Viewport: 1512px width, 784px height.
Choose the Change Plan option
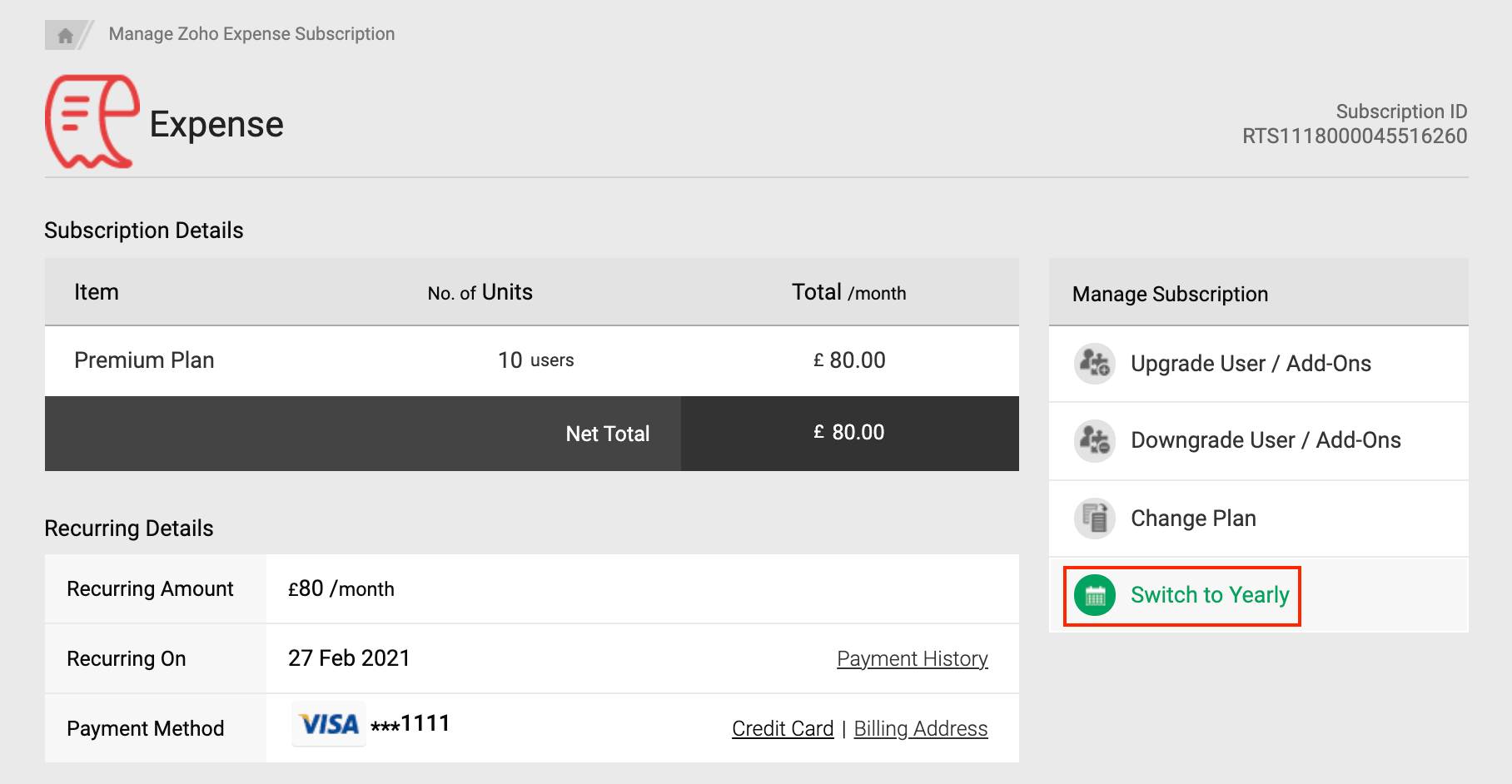pos(1192,519)
